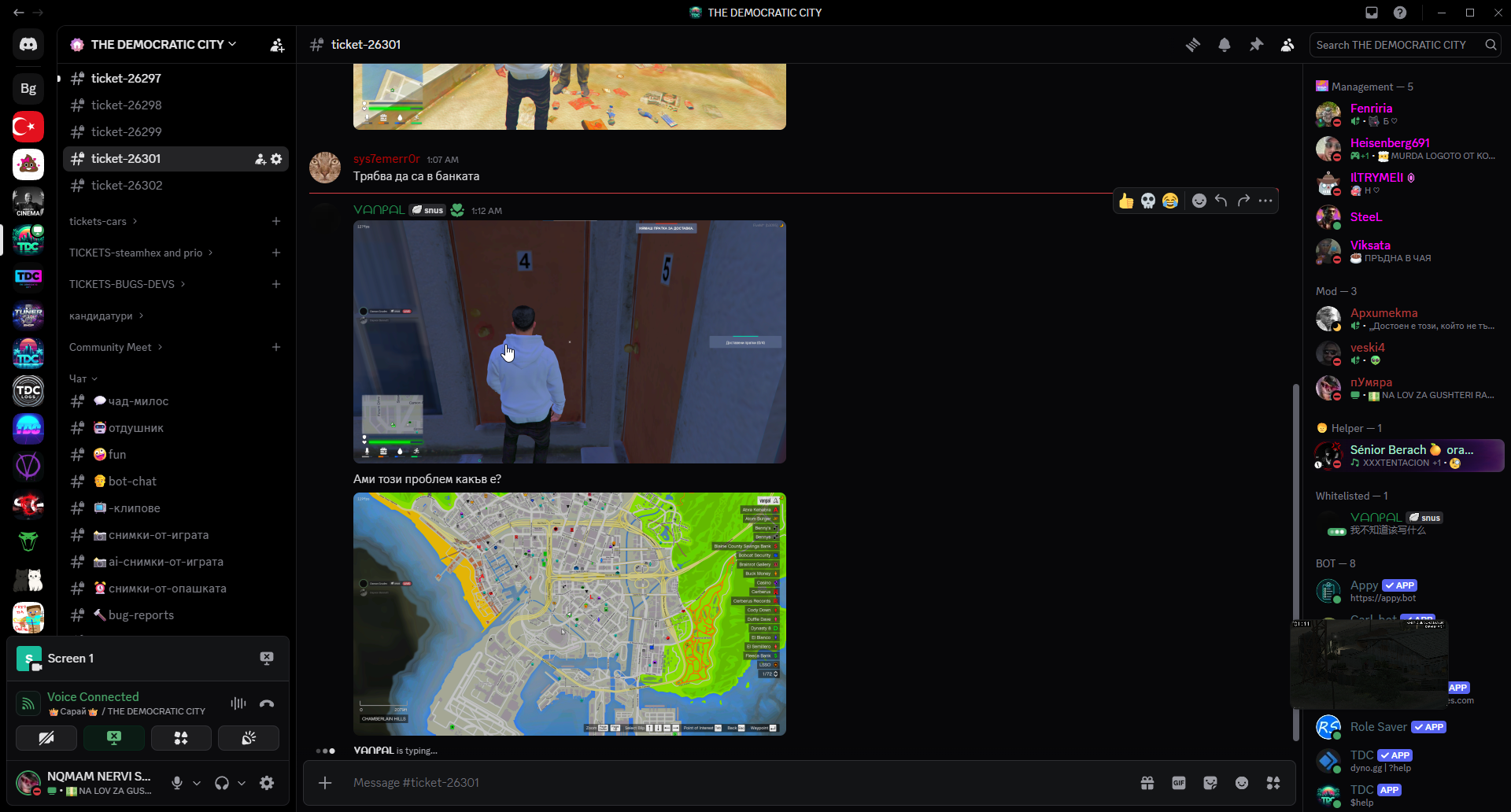Image resolution: width=1511 pixels, height=812 pixels.
Task: Forward the message with arrow icon
Action: (1243, 201)
